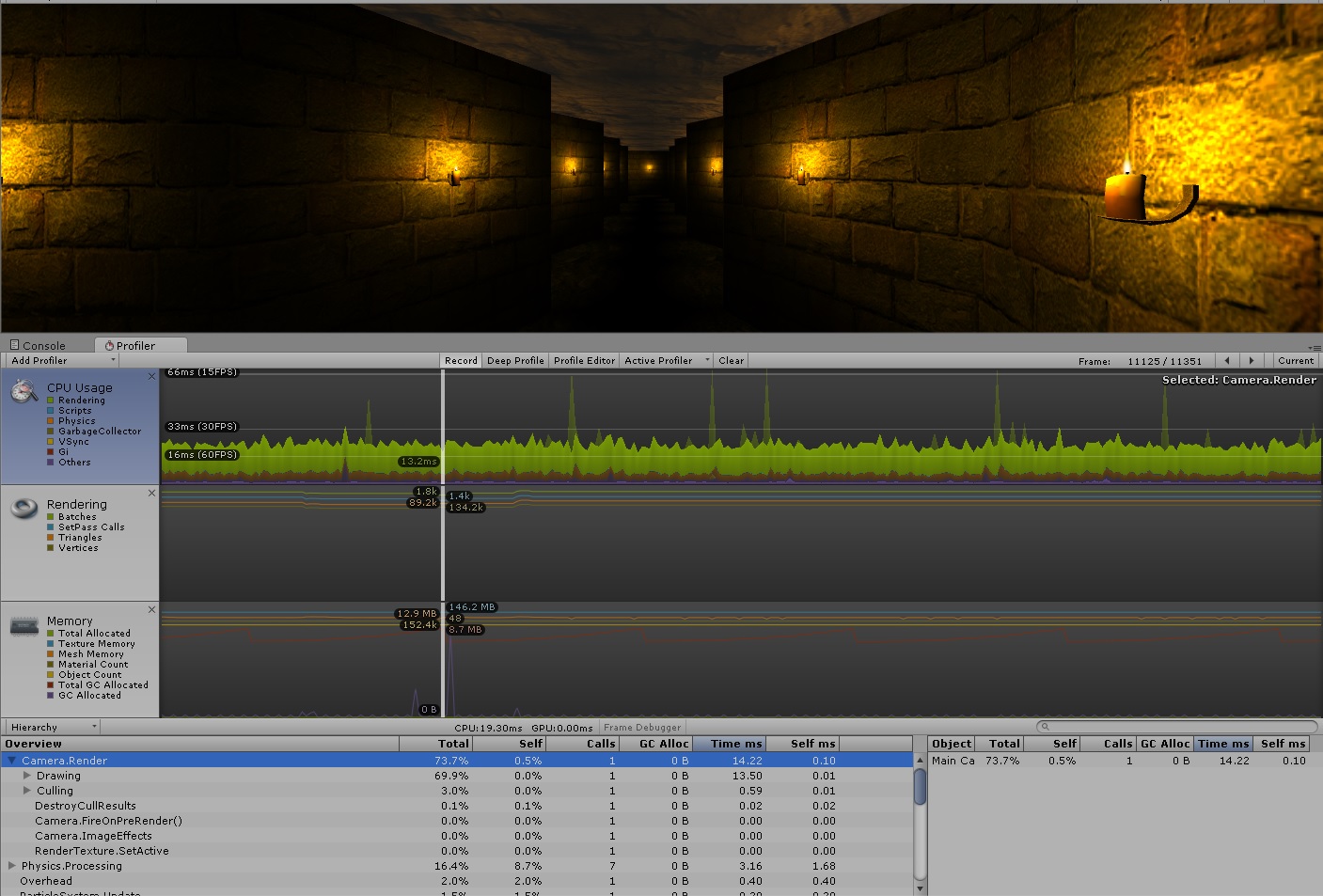Open the panel options menu icon

pos(1315,347)
